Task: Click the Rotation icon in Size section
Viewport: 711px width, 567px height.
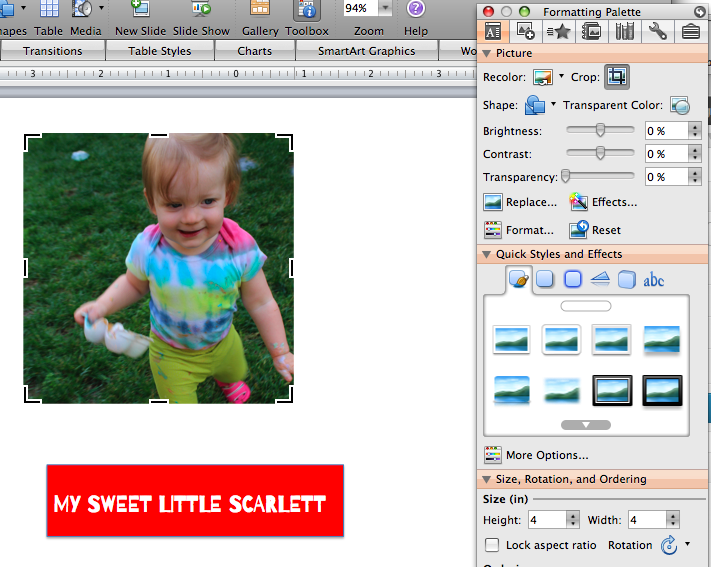Action: pyautogui.click(x=670, y=545)
